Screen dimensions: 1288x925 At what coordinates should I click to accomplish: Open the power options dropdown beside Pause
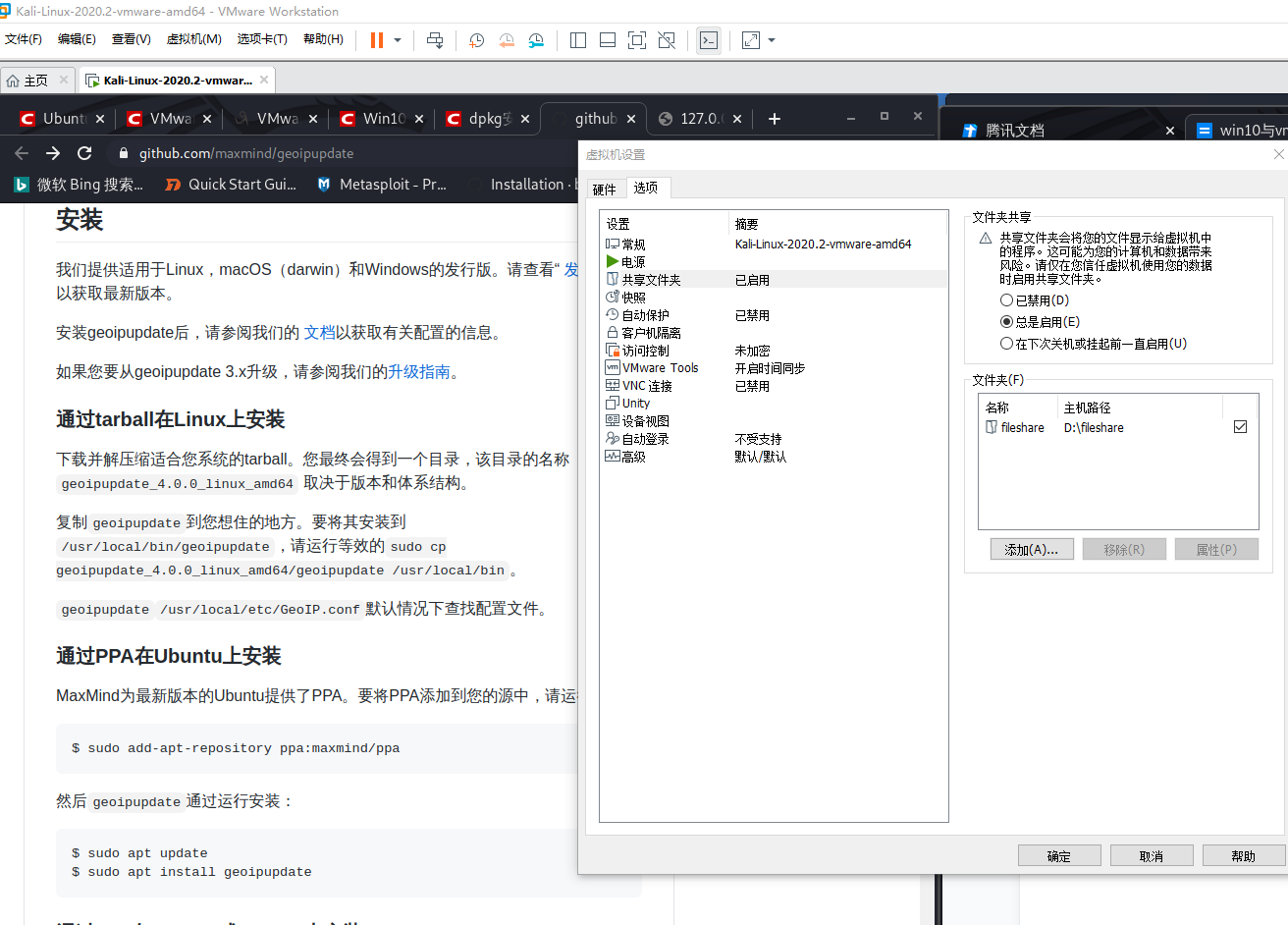(398, 40)
